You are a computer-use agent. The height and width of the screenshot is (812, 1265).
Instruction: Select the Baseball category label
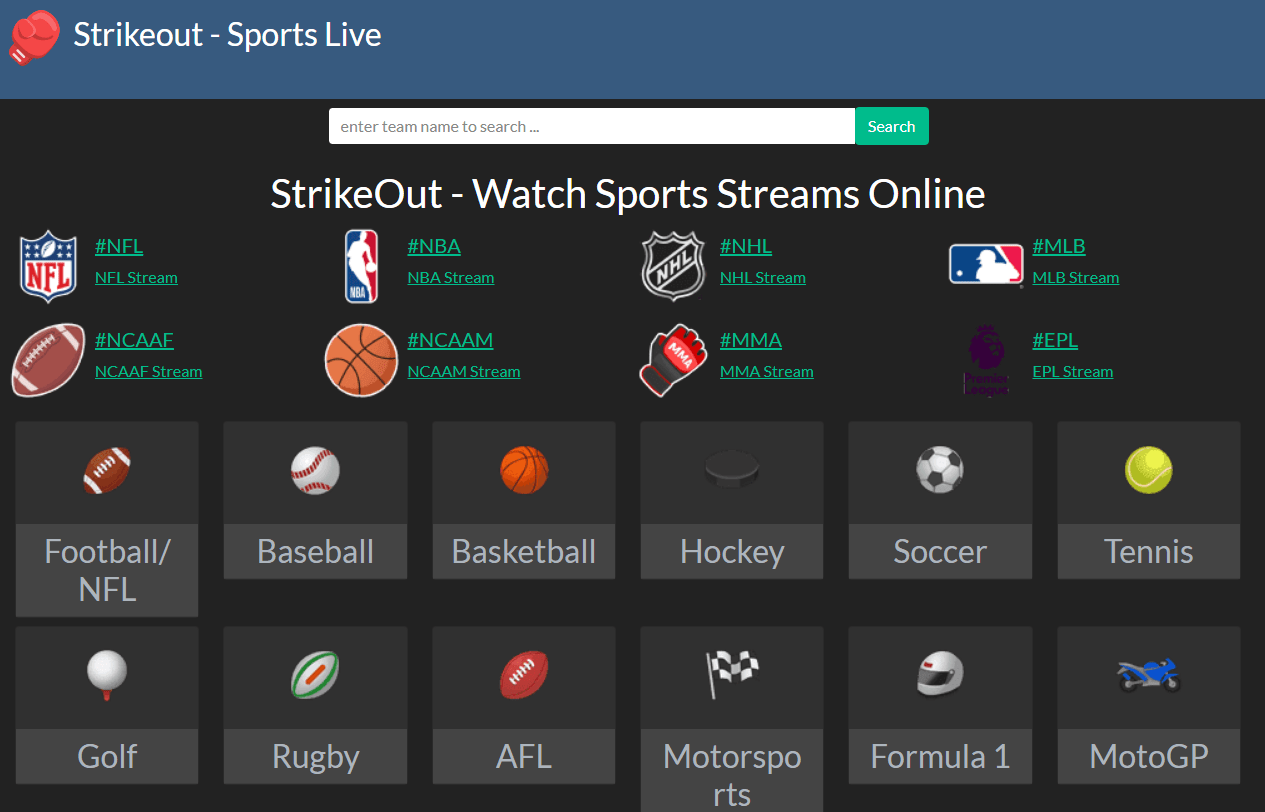[315, 551]
